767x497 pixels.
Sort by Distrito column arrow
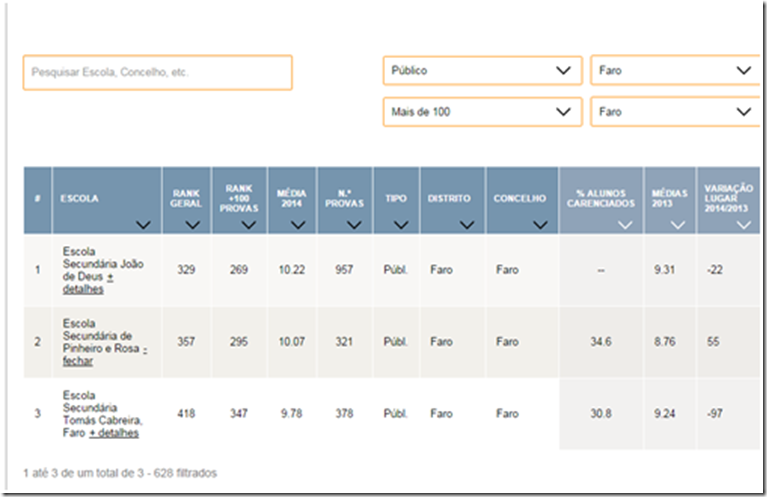coord(468,225)
